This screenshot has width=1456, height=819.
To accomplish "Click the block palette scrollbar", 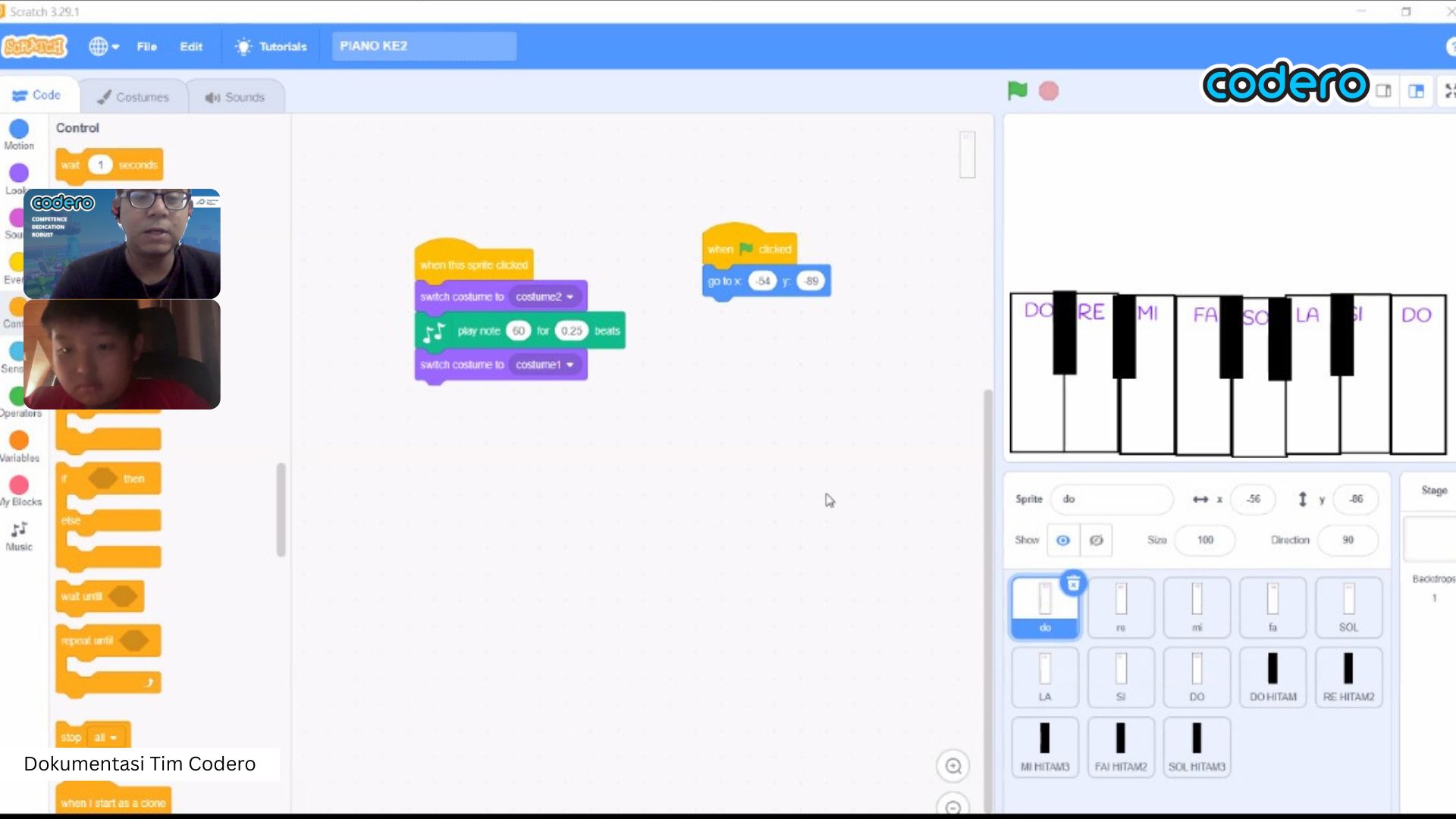I will [281, 510].
